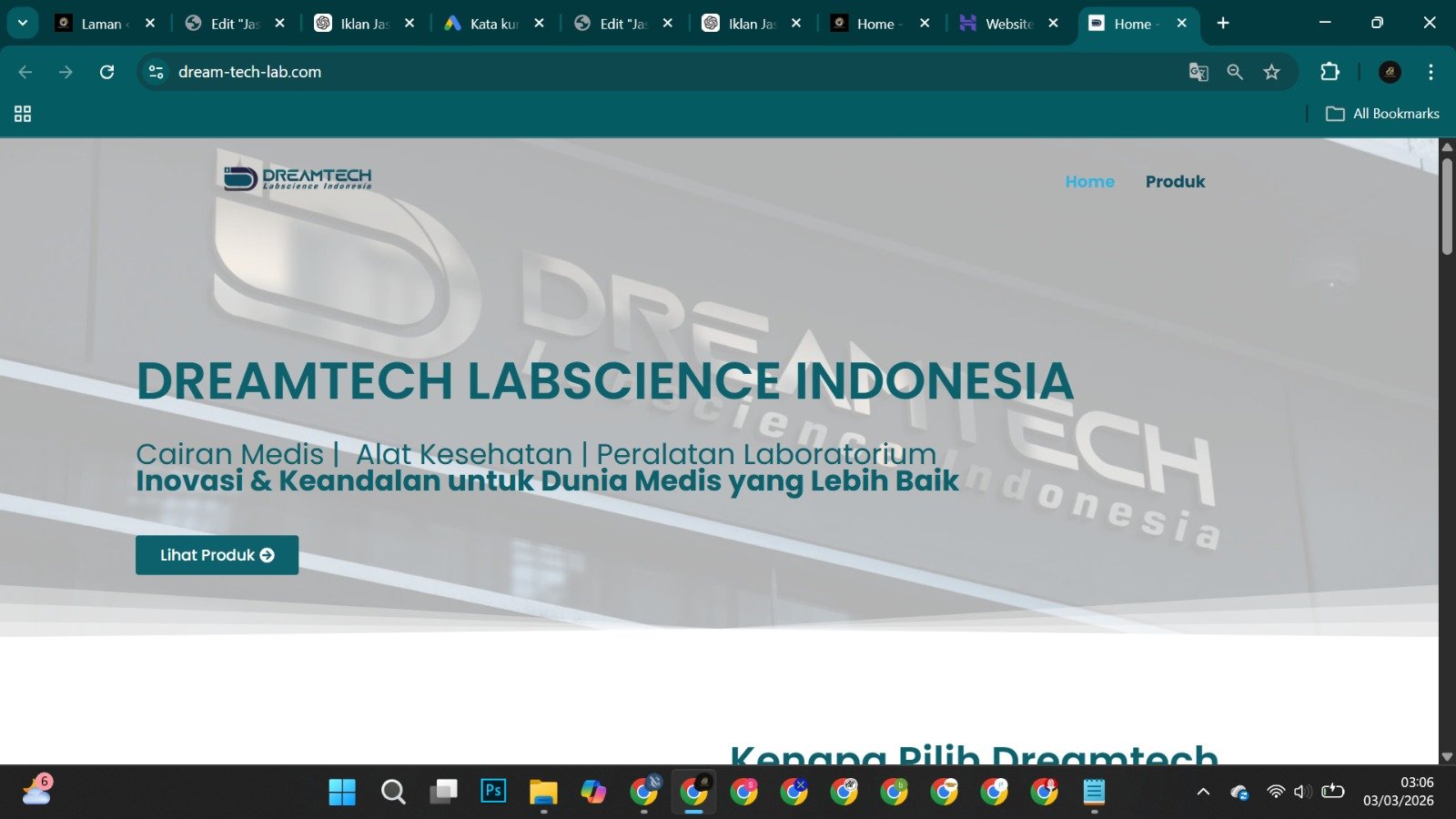The height and width of the screenshot is (819, 1456).
Task: Click the zoom magnifier icon in address bar
Action: click(x=1235, y=72)
